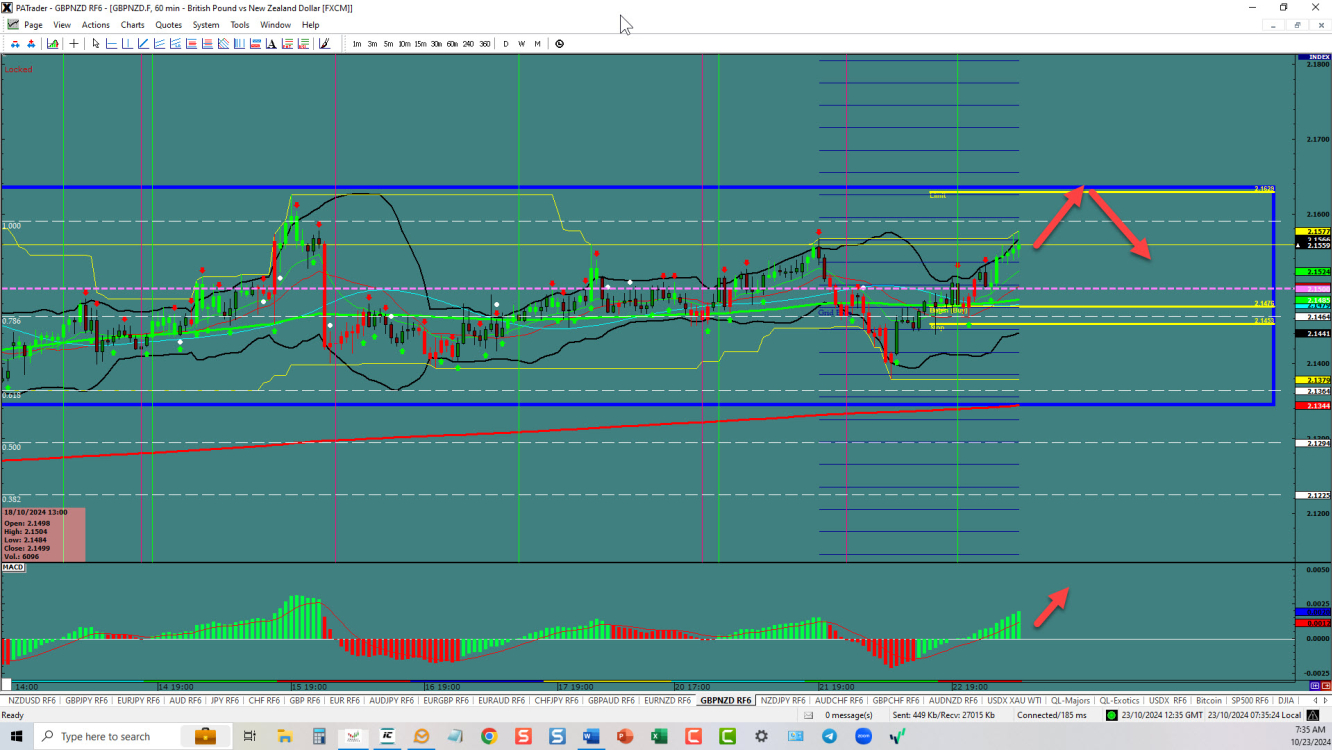Select the text annotation 'A' tool
The width and height of the screenshot is (1332, 750).
(x=271, y=44)
